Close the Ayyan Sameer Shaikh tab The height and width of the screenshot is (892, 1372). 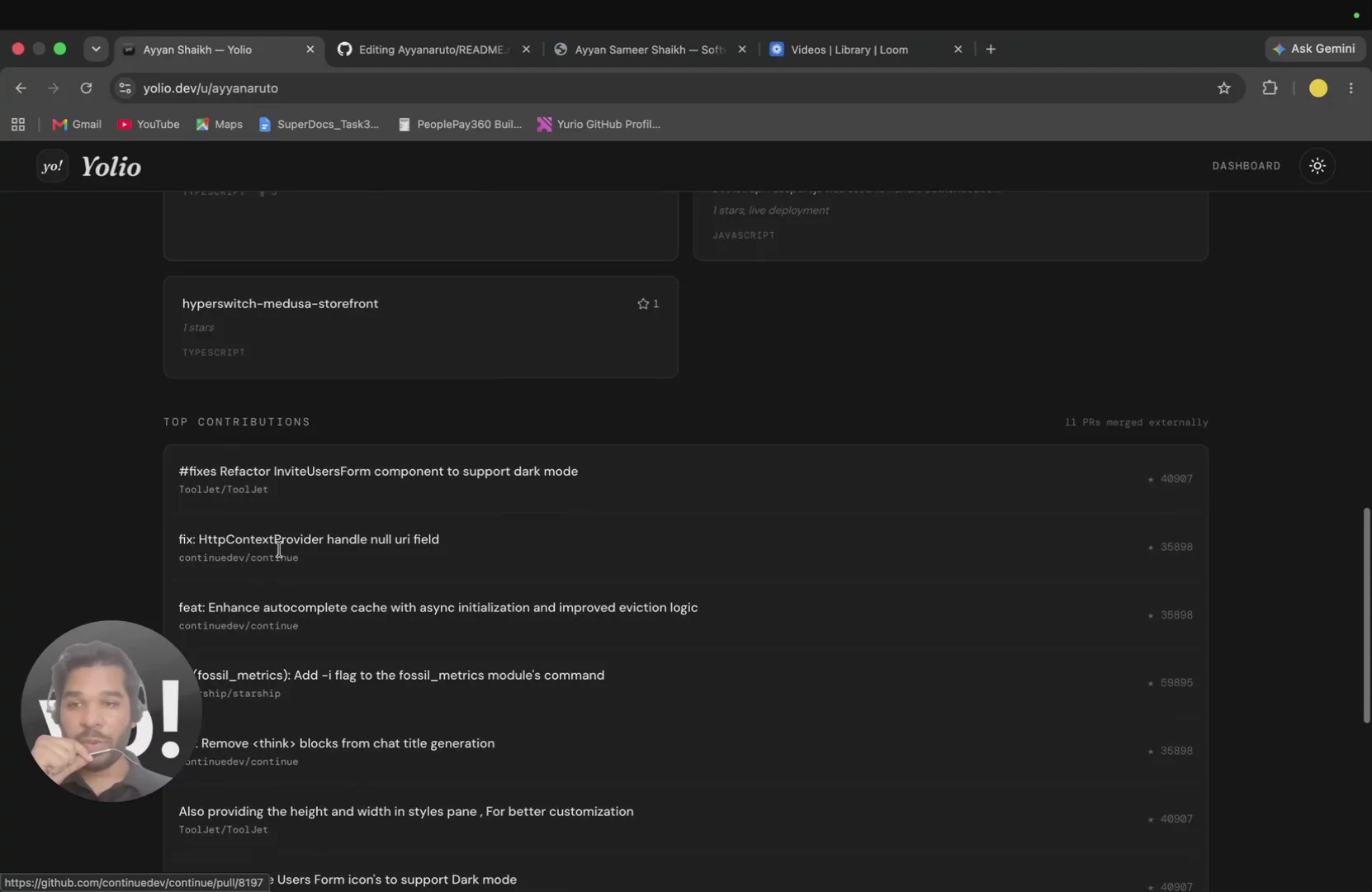pos(742,50)
